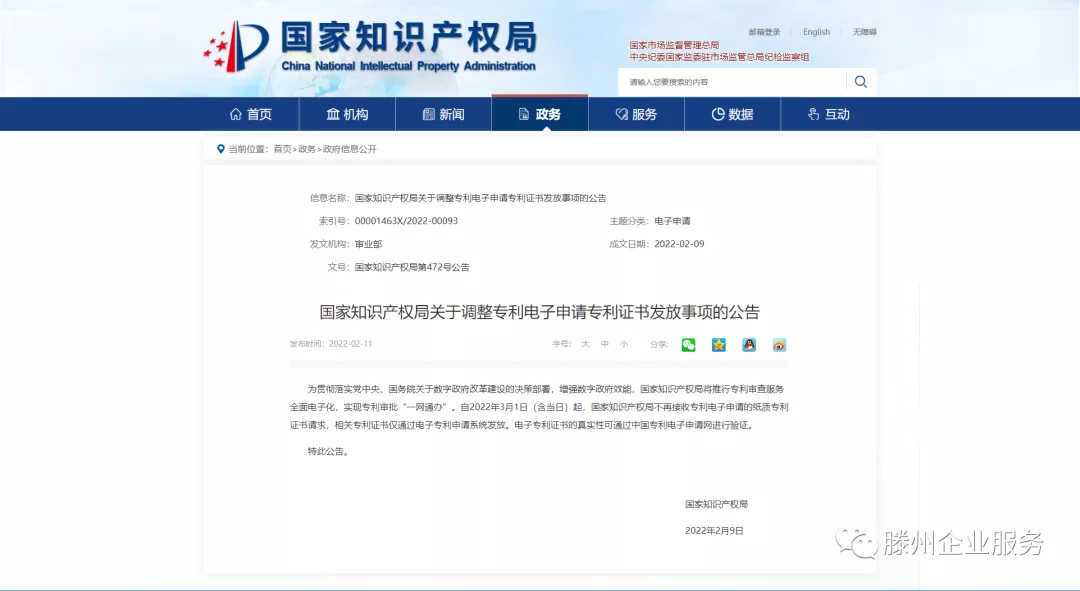The width and height of the screenshot is (1080, 591).
Task: Share the article via WeChat icon
Action: [688, 345]
